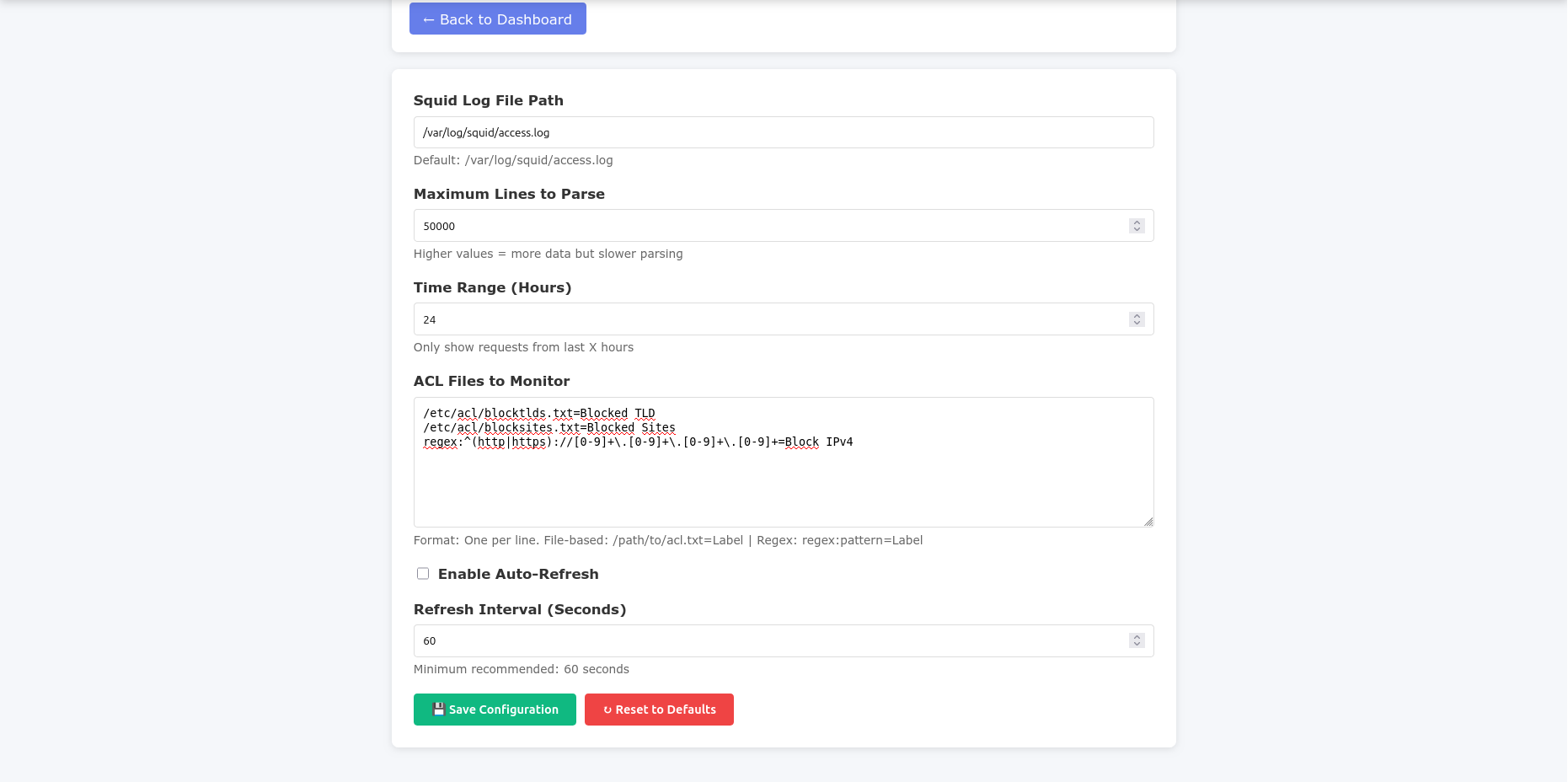Viewport: 1568px width, 782px height.
Task: Click the 'Time Range (Hours)' label
Action: (492, 287)
